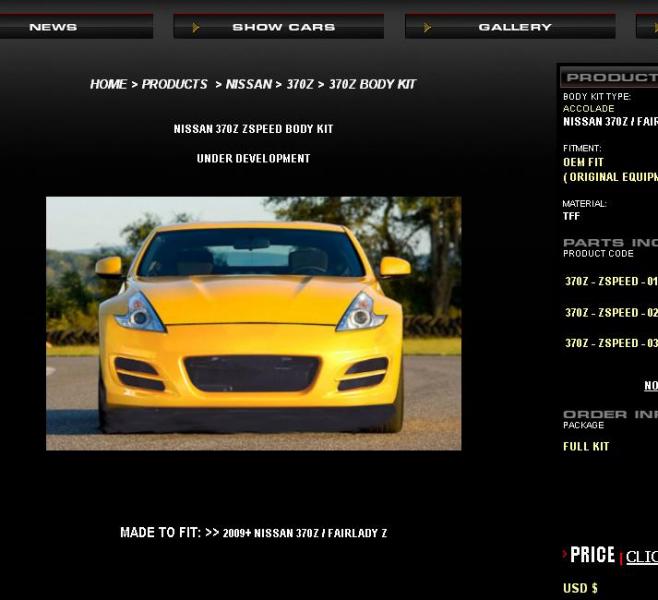Click the underlined link next to PRICE

point(642,557)
